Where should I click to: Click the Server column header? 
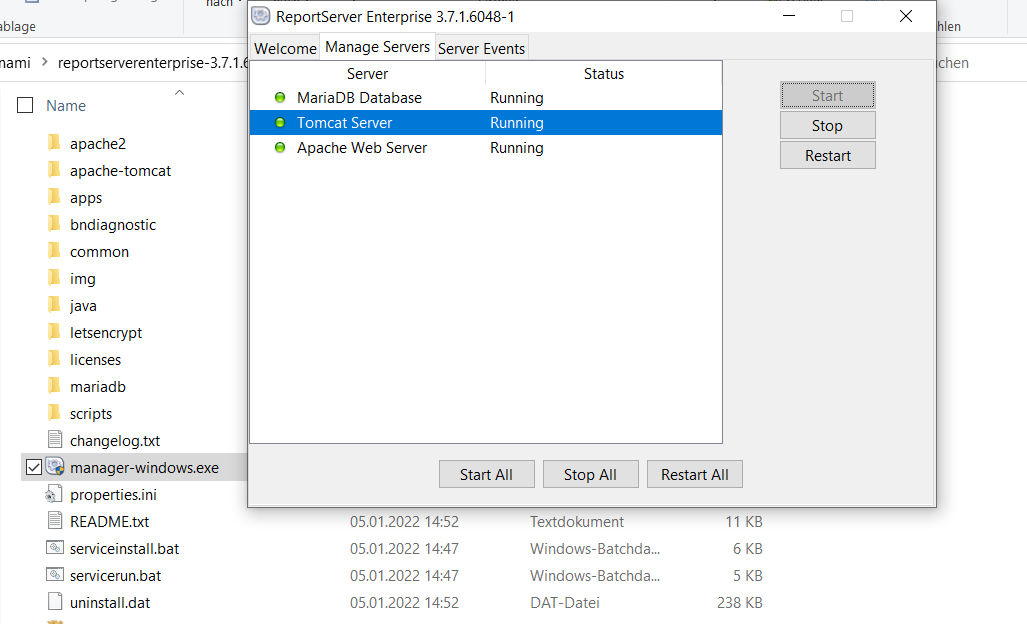367,74
